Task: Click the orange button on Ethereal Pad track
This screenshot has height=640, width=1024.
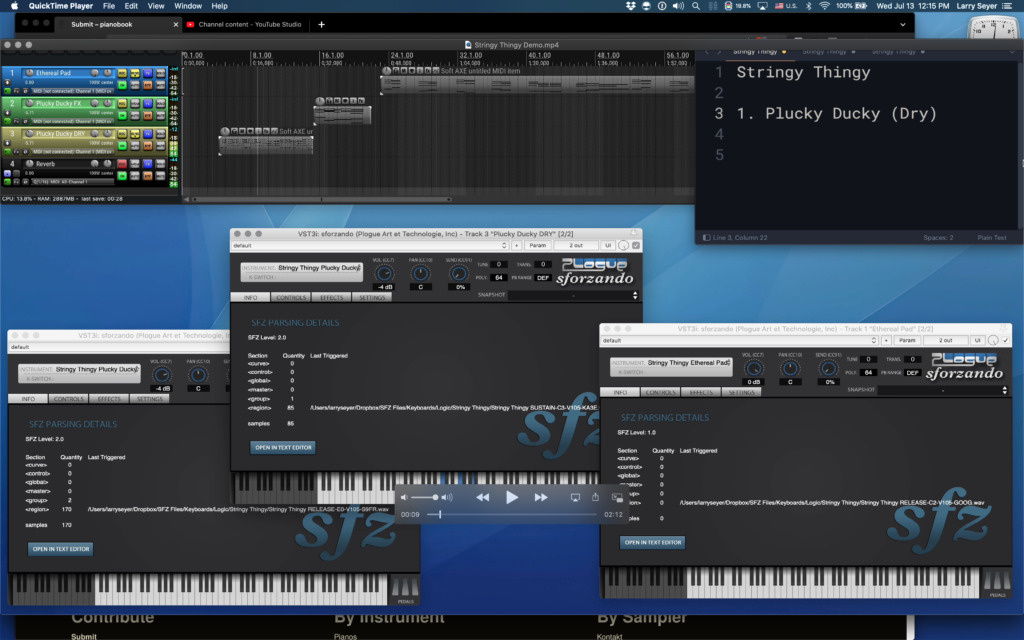Action: click(148, 85)
